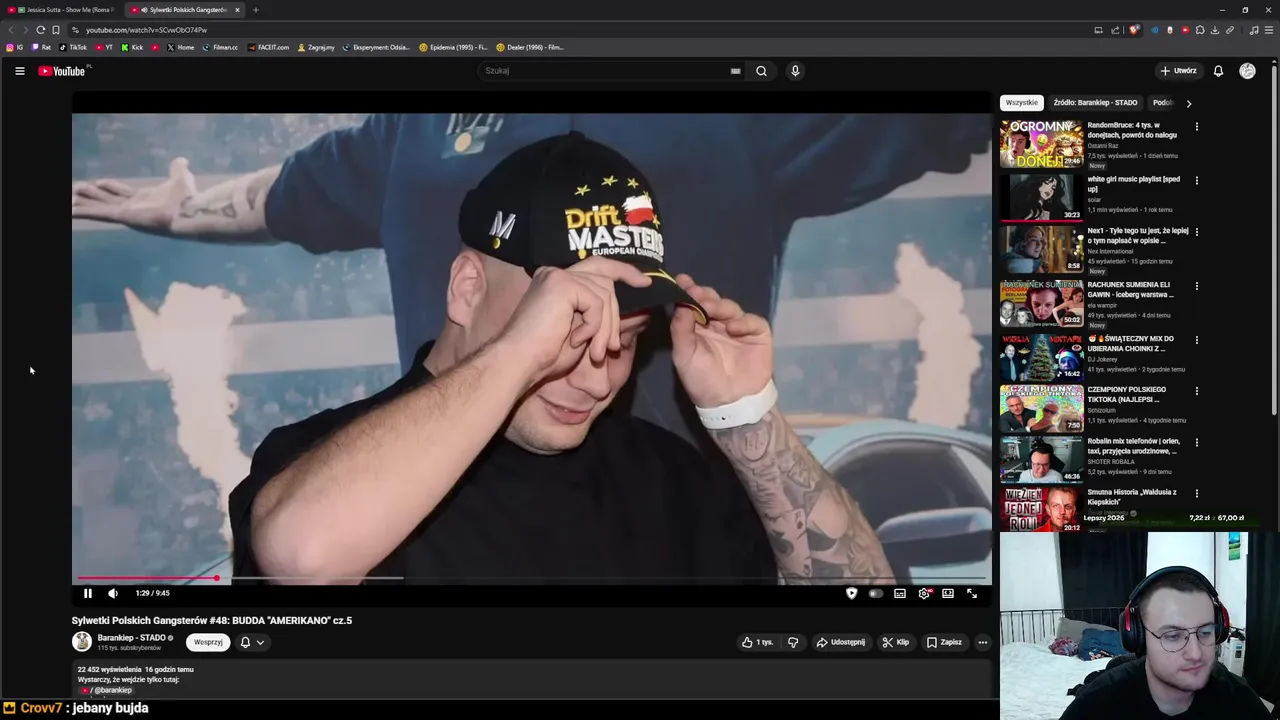The height and width of the screenshot is (720, 1280).
Task: Select the Podobne filter chip
Action: pos(1162,102)
